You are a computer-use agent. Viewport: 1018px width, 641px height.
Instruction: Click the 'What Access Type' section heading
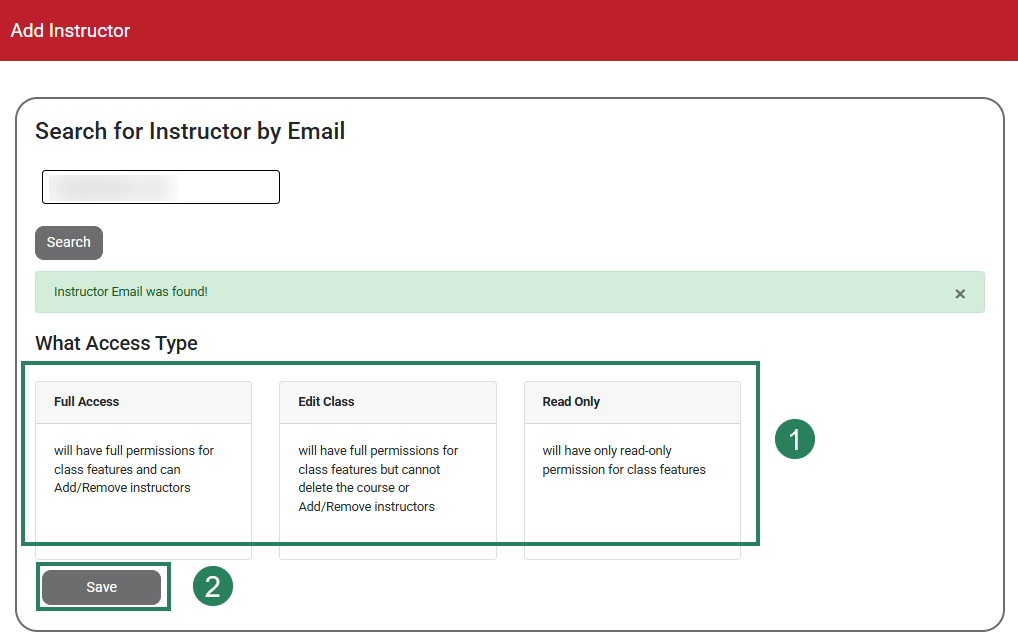tap(116, 343)
